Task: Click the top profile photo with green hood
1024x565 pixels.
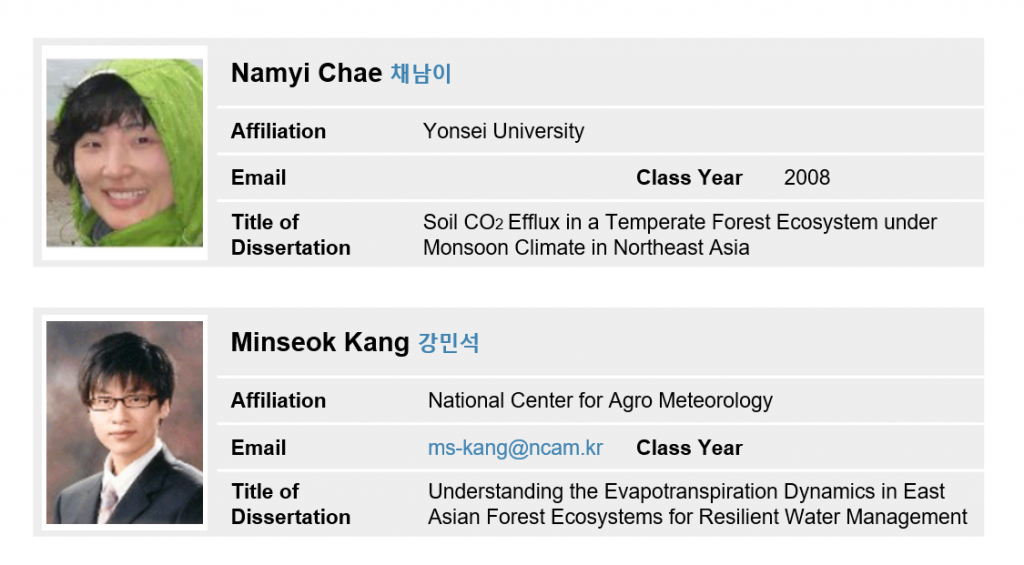Action: [x=124, y=152]
